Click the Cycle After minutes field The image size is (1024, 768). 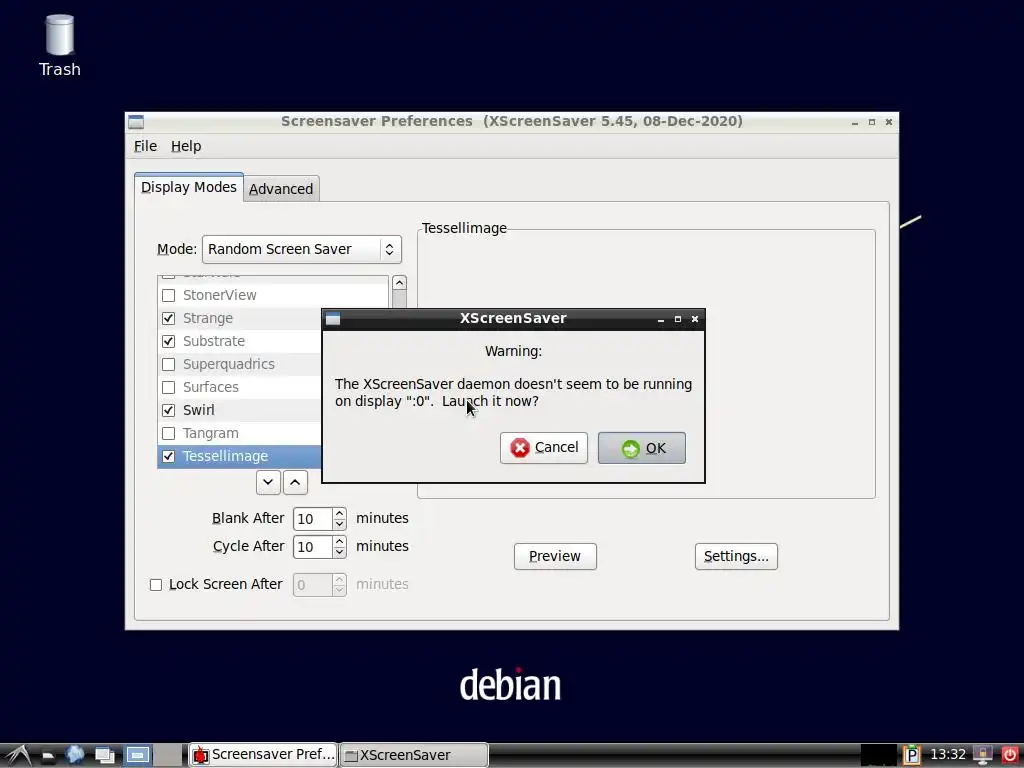pyautogui.click(x=313, y=547)
